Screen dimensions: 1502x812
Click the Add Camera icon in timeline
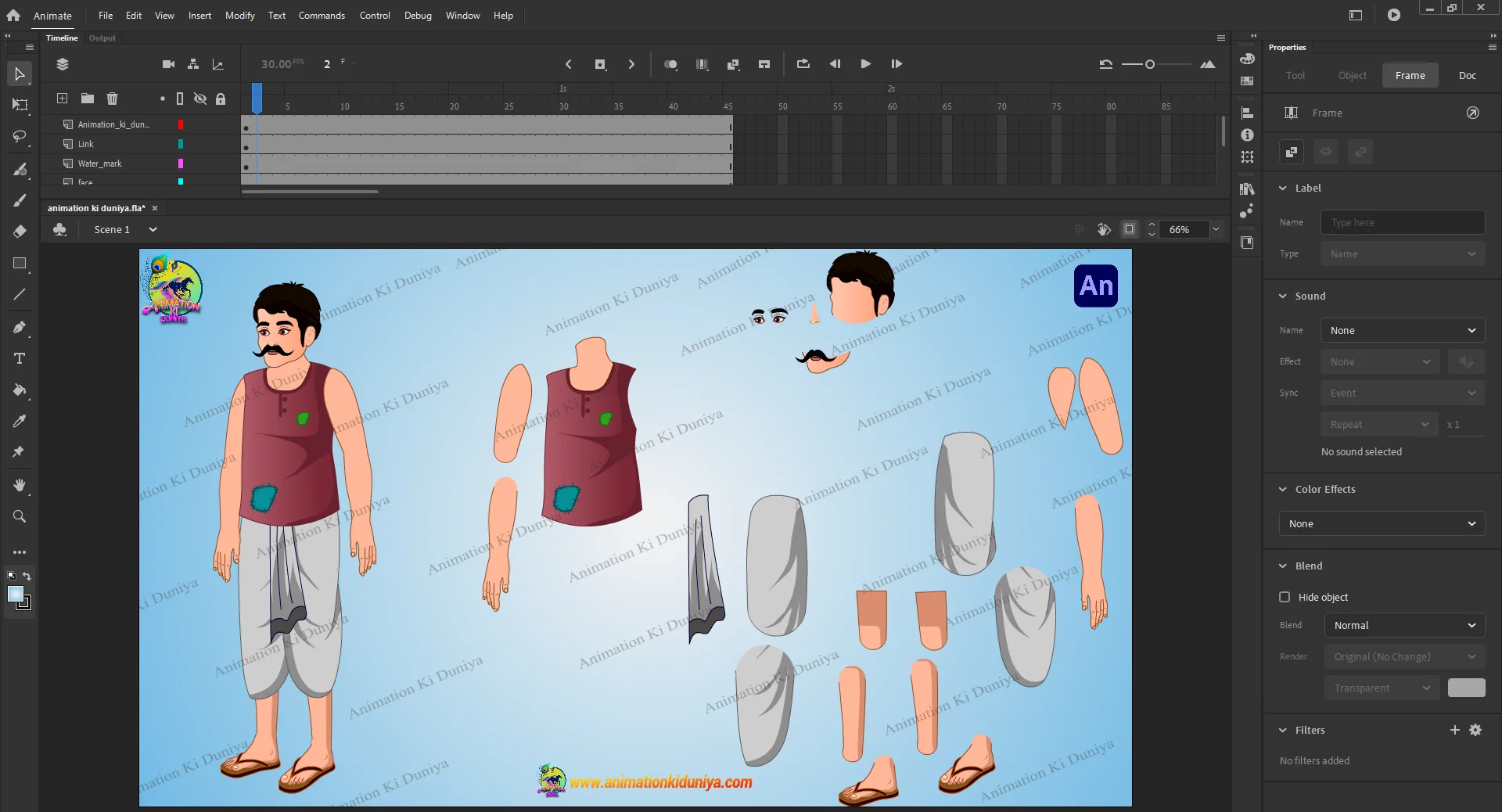coord(168,64)
